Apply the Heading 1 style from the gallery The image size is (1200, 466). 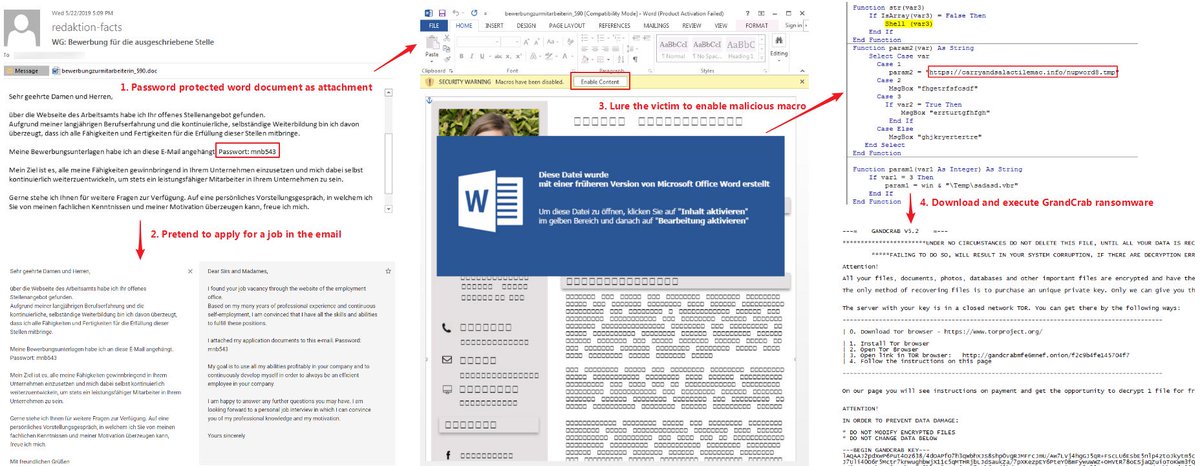tap(741, 48)
